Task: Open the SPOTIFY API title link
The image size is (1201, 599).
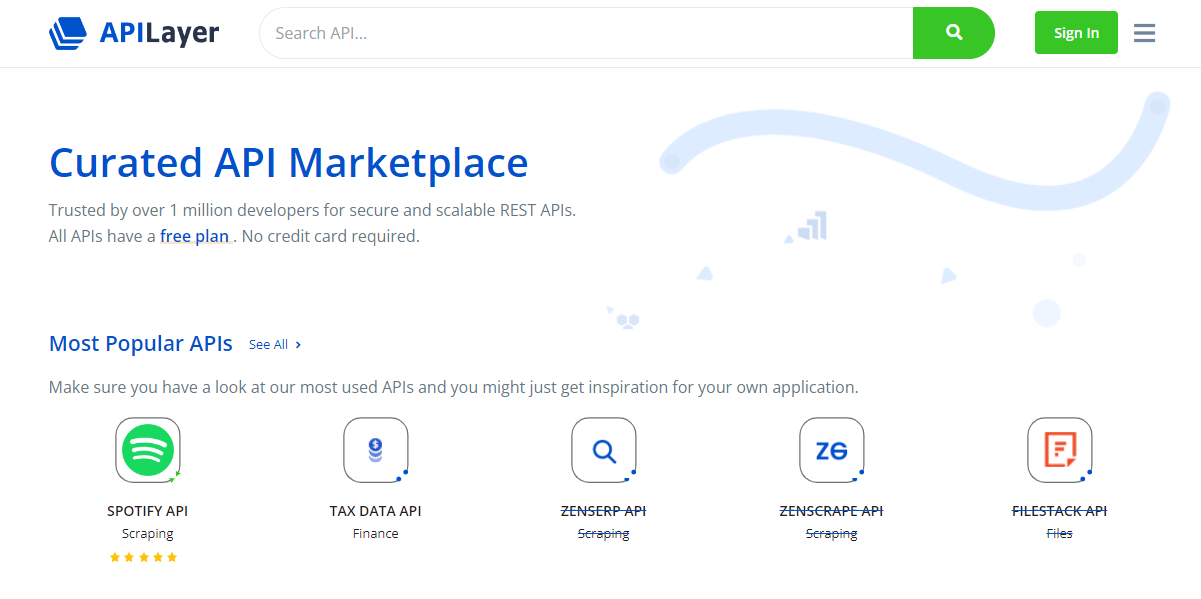Action: 148,511
